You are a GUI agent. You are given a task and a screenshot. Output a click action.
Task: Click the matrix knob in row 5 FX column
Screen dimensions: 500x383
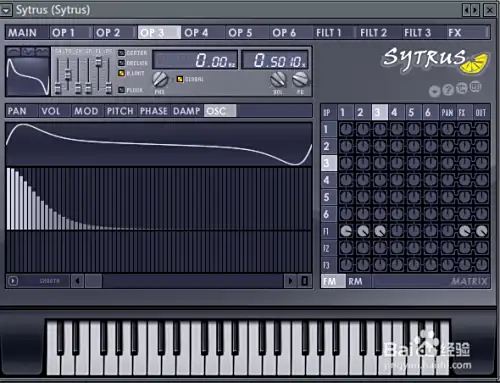click(x=464, y=197)
